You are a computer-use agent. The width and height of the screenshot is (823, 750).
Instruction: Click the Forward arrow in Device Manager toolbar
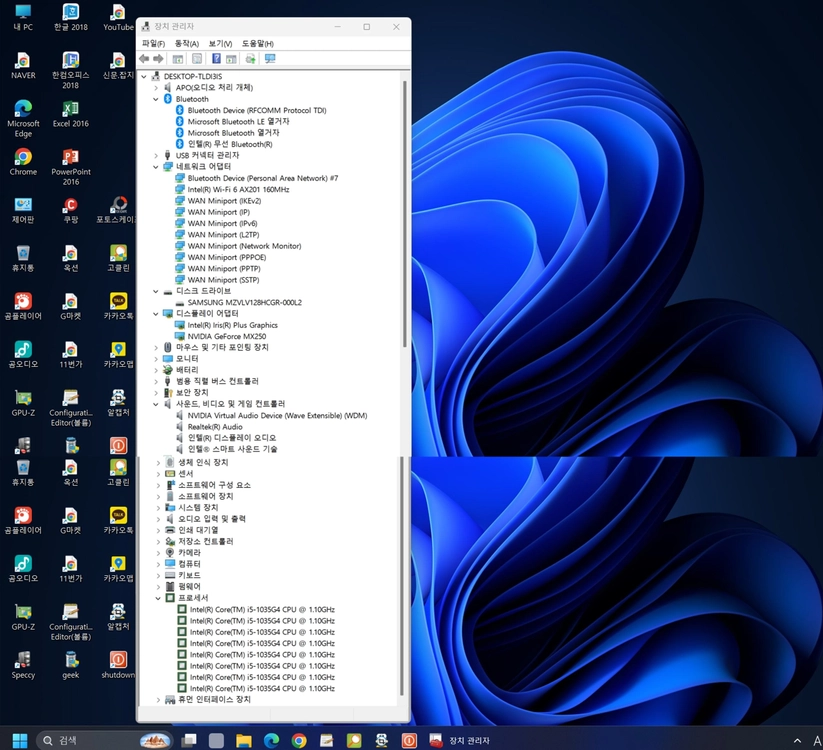point(158,59)
